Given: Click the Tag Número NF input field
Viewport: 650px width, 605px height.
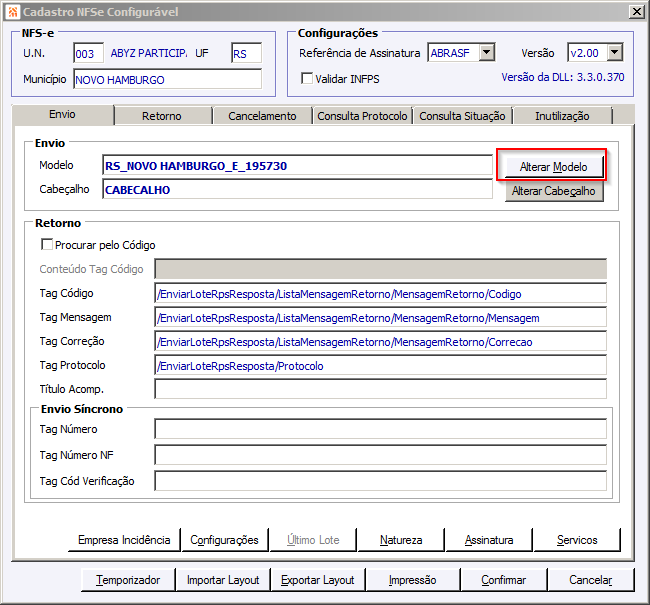Looking at the screenshot, I should pos(381,455).
